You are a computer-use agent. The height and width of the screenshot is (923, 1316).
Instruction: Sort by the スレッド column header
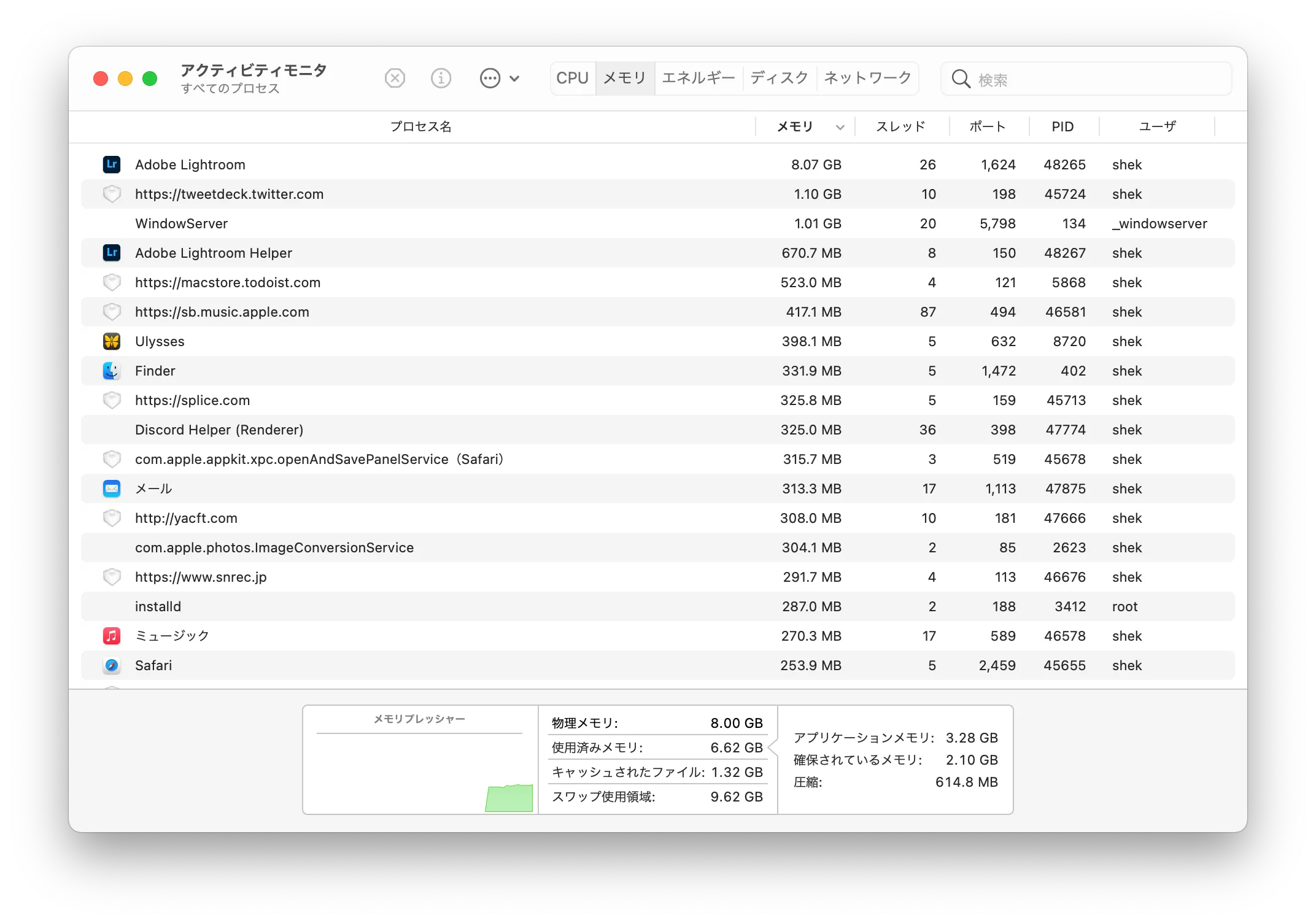[900, 127]
